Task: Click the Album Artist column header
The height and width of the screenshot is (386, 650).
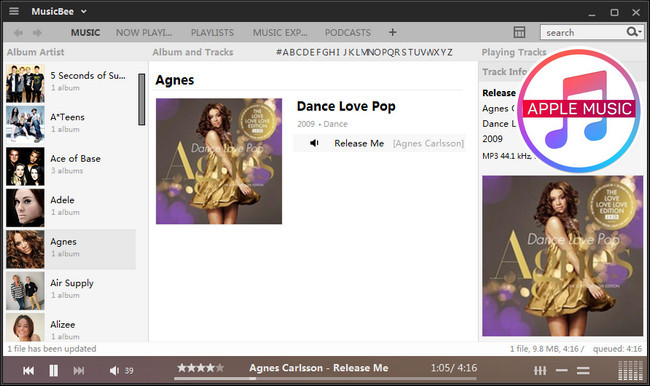Action: pyautogui.click(x=36, y=52)
